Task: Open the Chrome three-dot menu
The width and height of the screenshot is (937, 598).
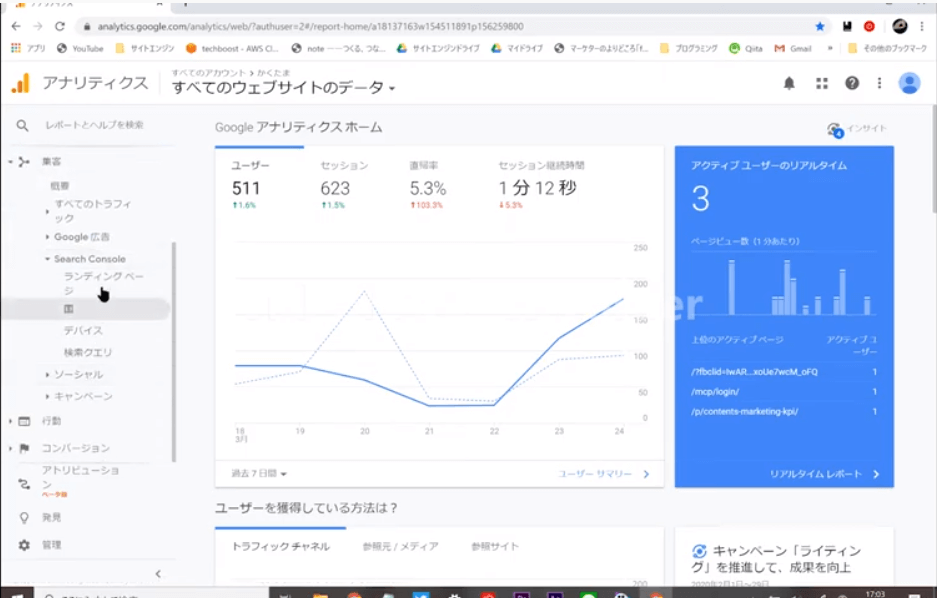Action: [x=923, y=26]
